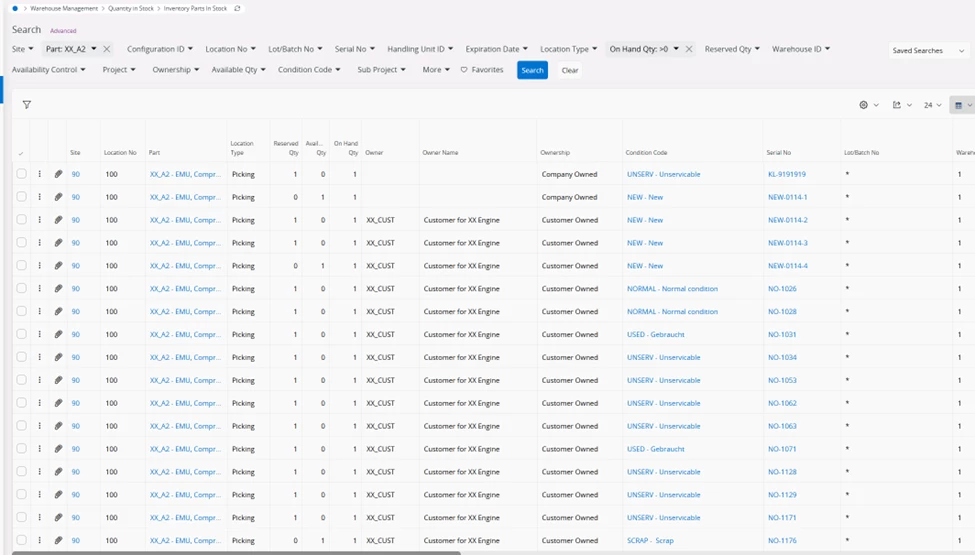Open row actions menu for NEW-0114-3

tap(39, 242)
